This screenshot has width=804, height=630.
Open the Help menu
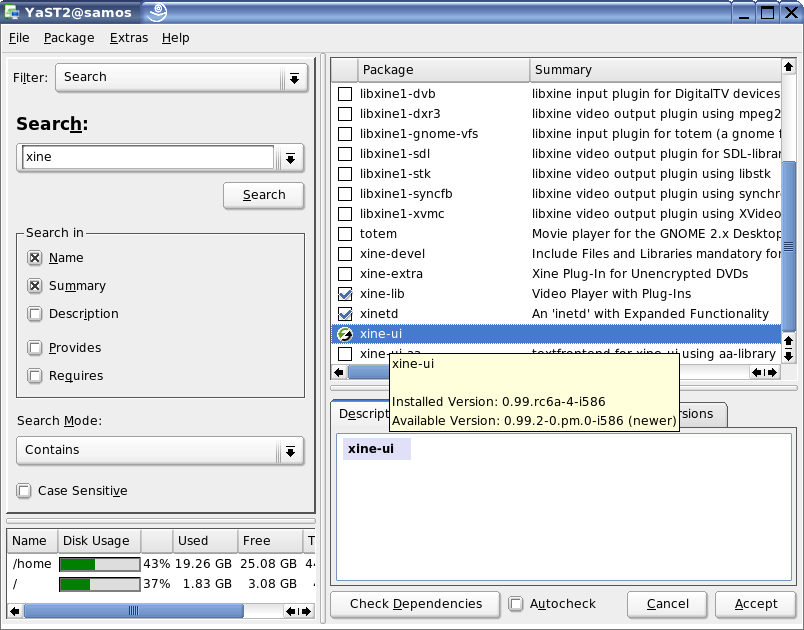(175, 38)
